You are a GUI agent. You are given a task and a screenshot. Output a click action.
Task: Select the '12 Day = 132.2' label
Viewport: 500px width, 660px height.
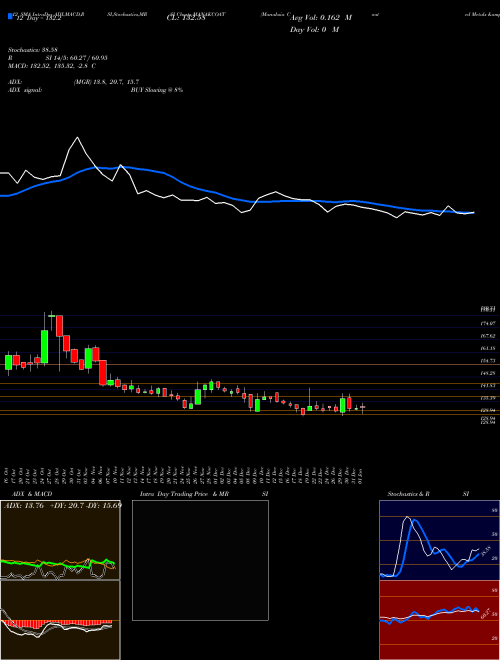pyautogui.click(x=37, y=18)
